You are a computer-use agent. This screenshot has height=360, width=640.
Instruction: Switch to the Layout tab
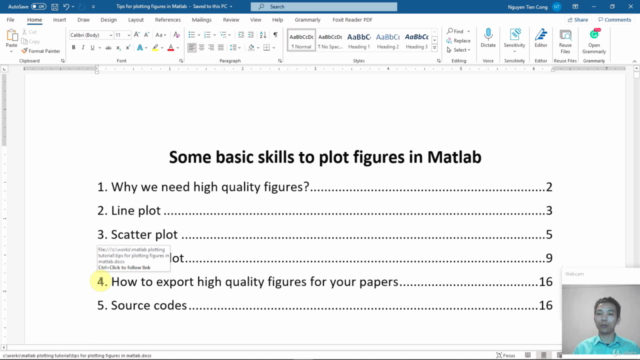(x=136, y=20)
